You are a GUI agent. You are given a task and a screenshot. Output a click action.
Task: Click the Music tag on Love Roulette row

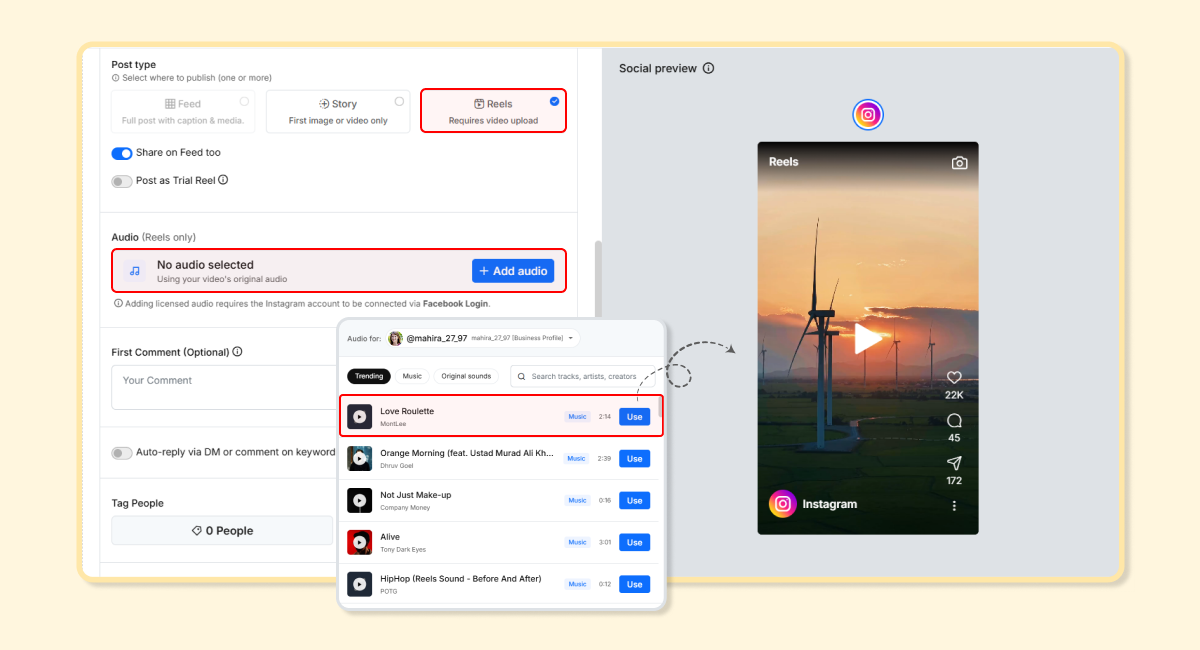pyautogui.click(x=578, y=417)
